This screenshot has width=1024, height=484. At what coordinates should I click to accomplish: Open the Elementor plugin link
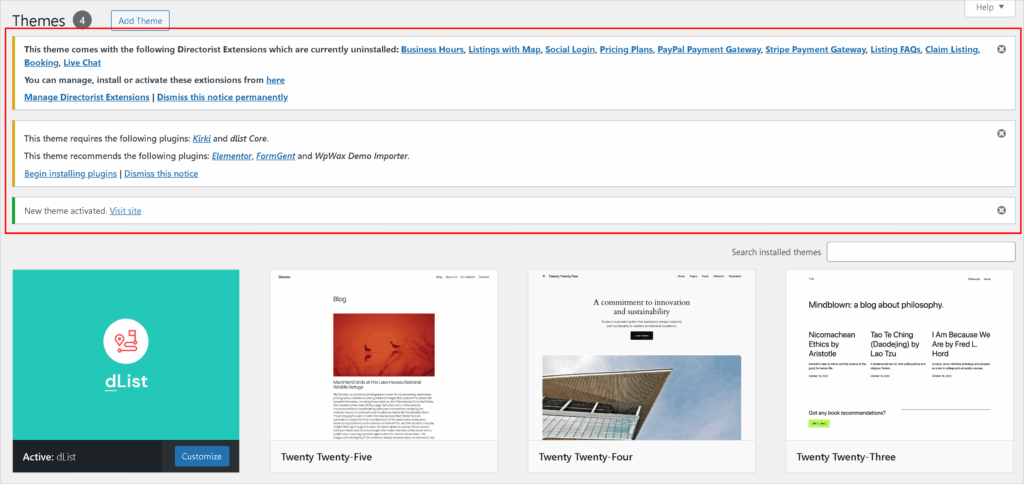coord(232,156)
